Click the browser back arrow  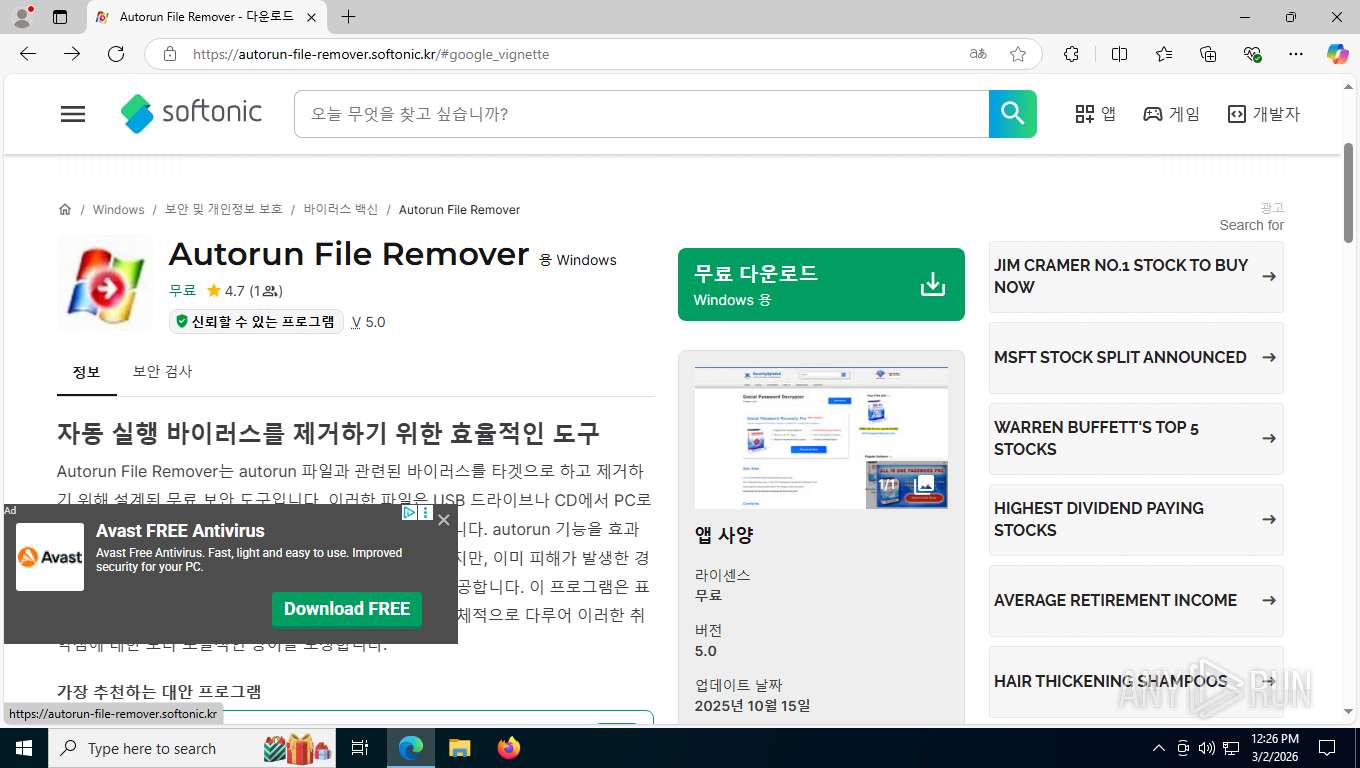pyautogui.click(x=28, y=54)
